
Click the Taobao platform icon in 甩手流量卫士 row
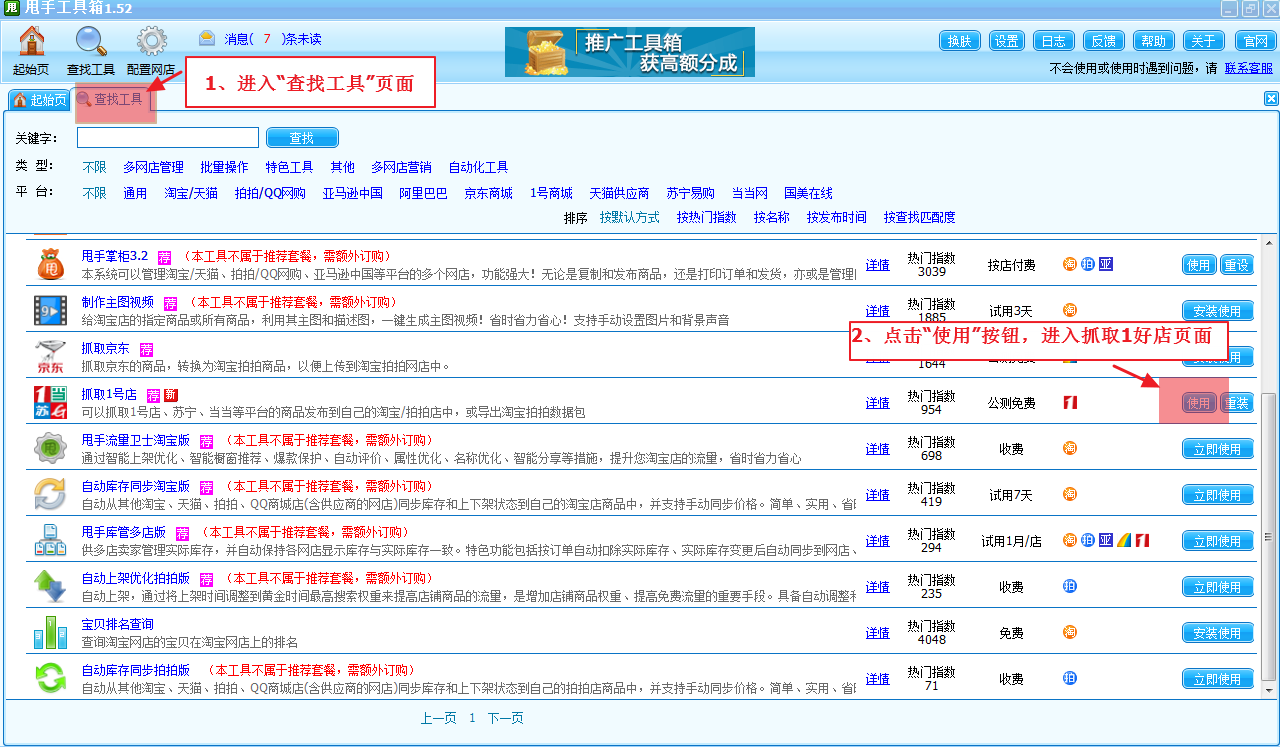pos(1069,448)
